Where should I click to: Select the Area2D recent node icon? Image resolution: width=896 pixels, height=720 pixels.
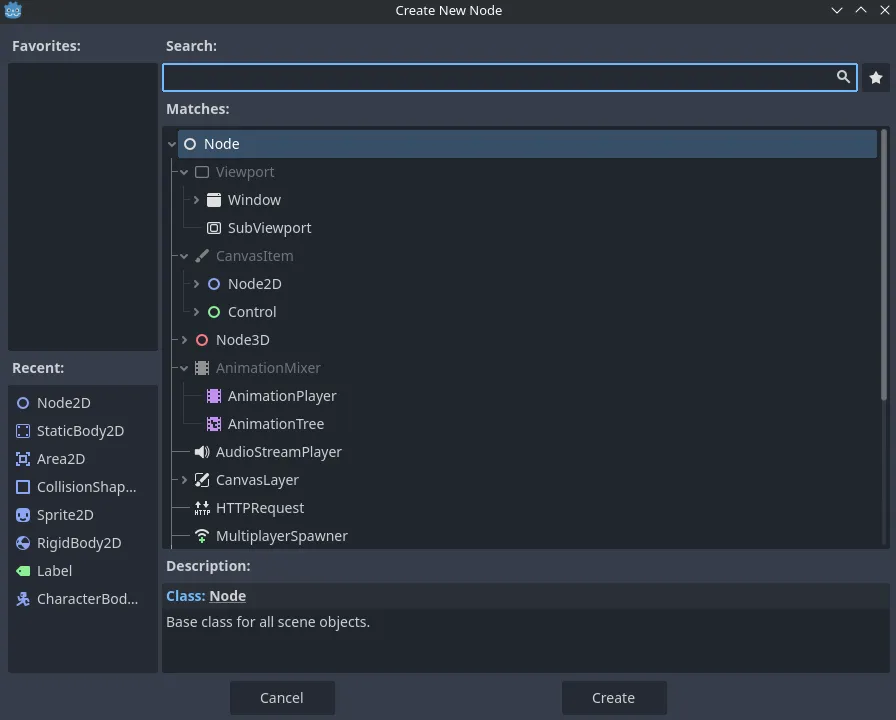coord(61,458)
